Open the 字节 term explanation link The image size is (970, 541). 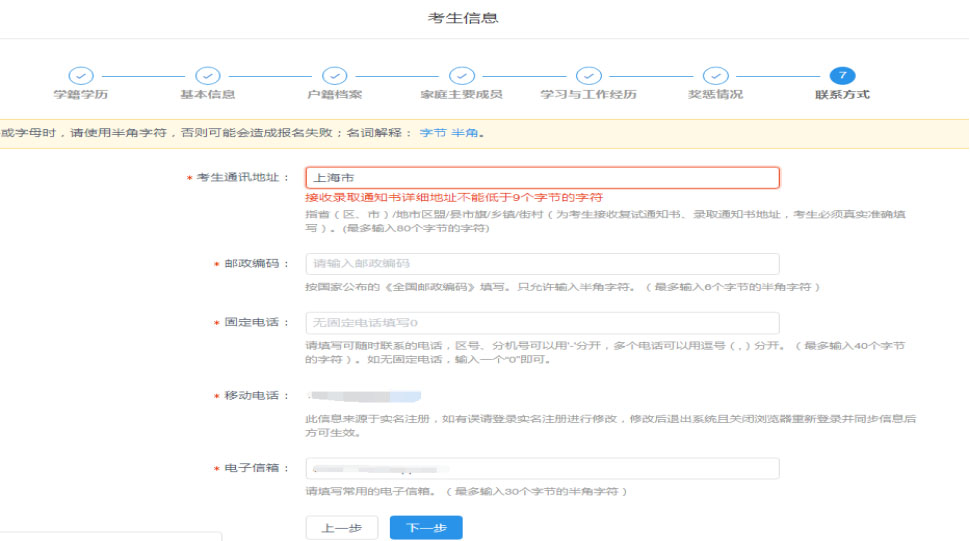point(432,133)
